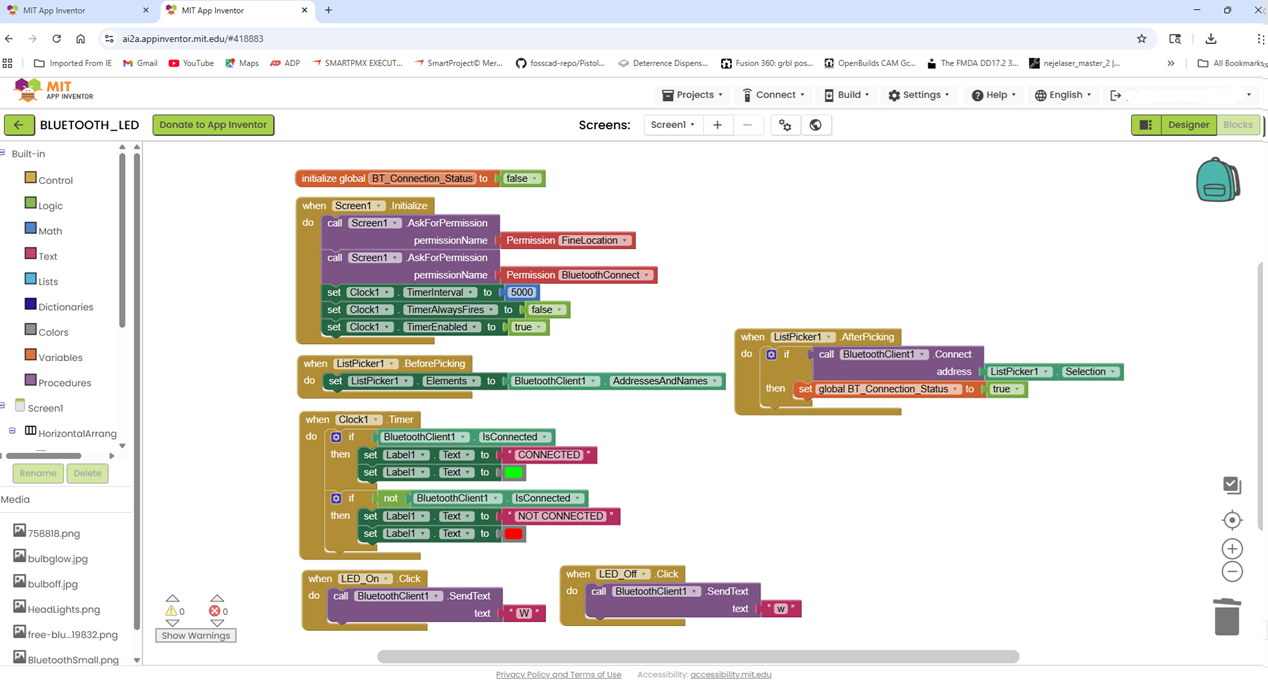This screenshot has height=682, width=1268.
Task: Click Donate to App Inventor button
Action: pyautogui.click(x=213, y=125)
